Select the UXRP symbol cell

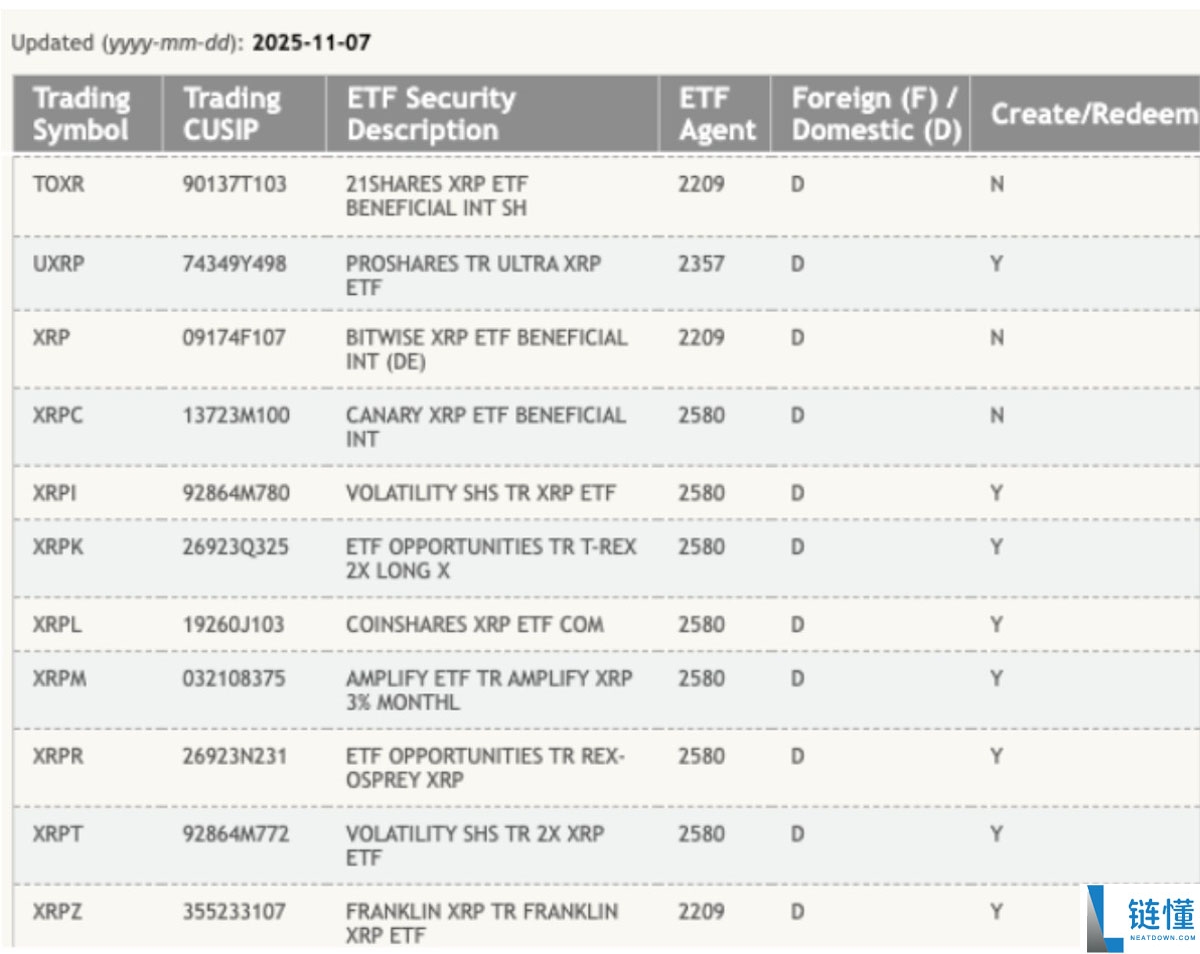[58, 264]
